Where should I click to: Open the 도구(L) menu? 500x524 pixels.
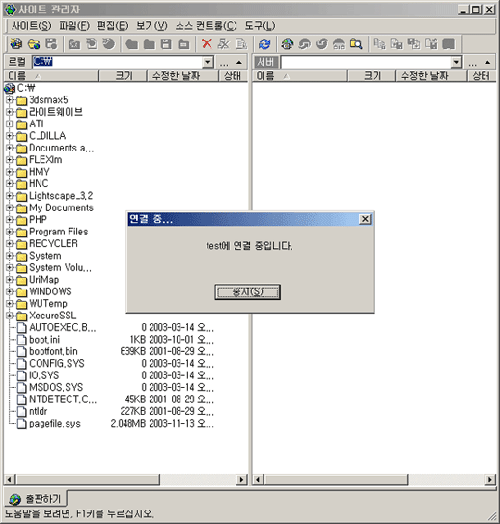click(x=260, y=26)
